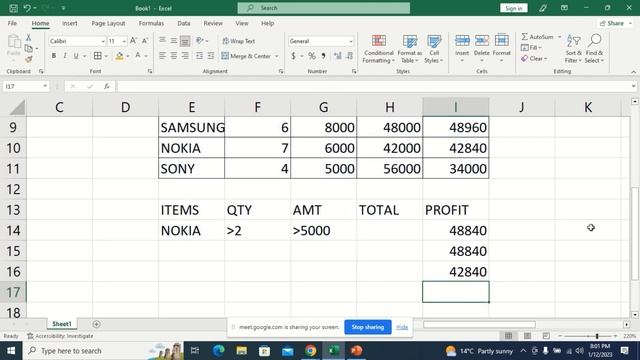640x360 pixels.
Task: Expand AutoSum dropdown arrow
Action: [560, 37]
